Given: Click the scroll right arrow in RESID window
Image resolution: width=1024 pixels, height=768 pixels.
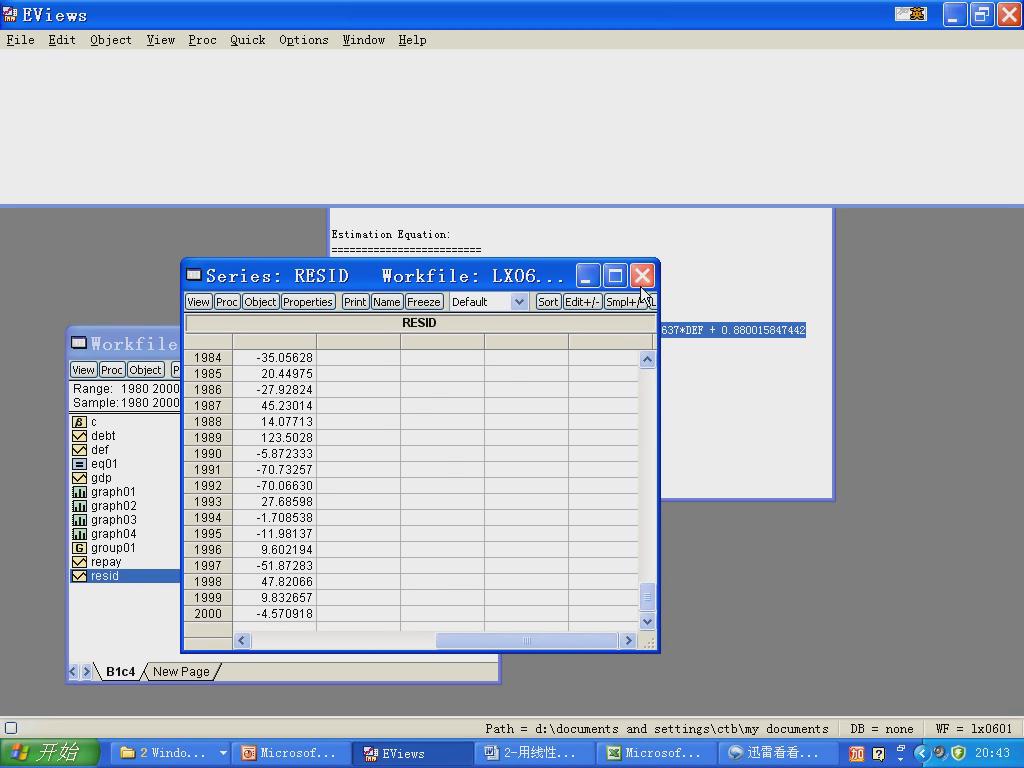Looking at the screenshot, I should pos(629,641).
